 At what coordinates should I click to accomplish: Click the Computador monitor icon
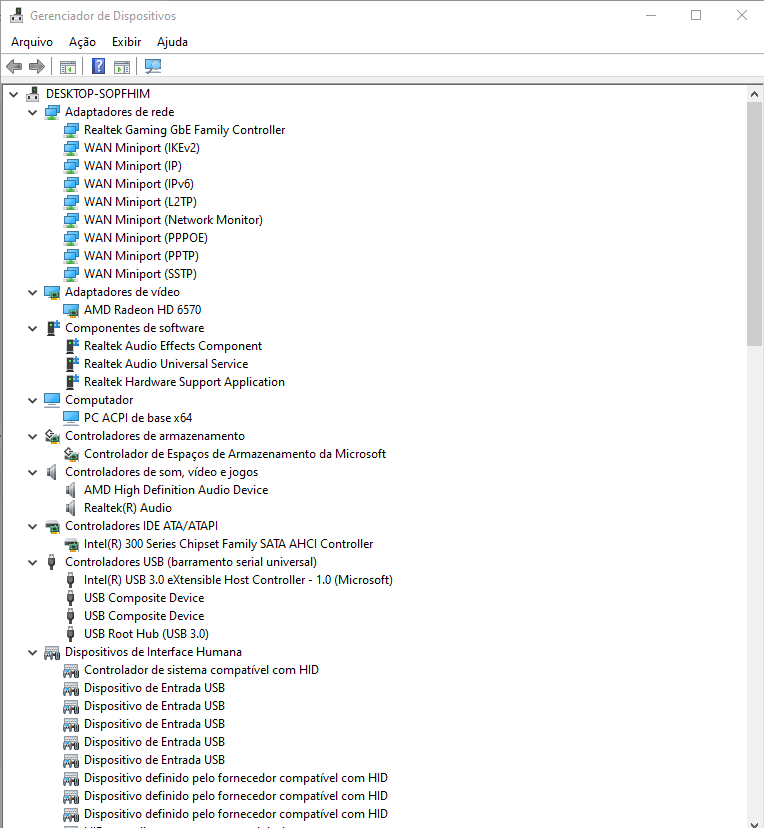52,400
